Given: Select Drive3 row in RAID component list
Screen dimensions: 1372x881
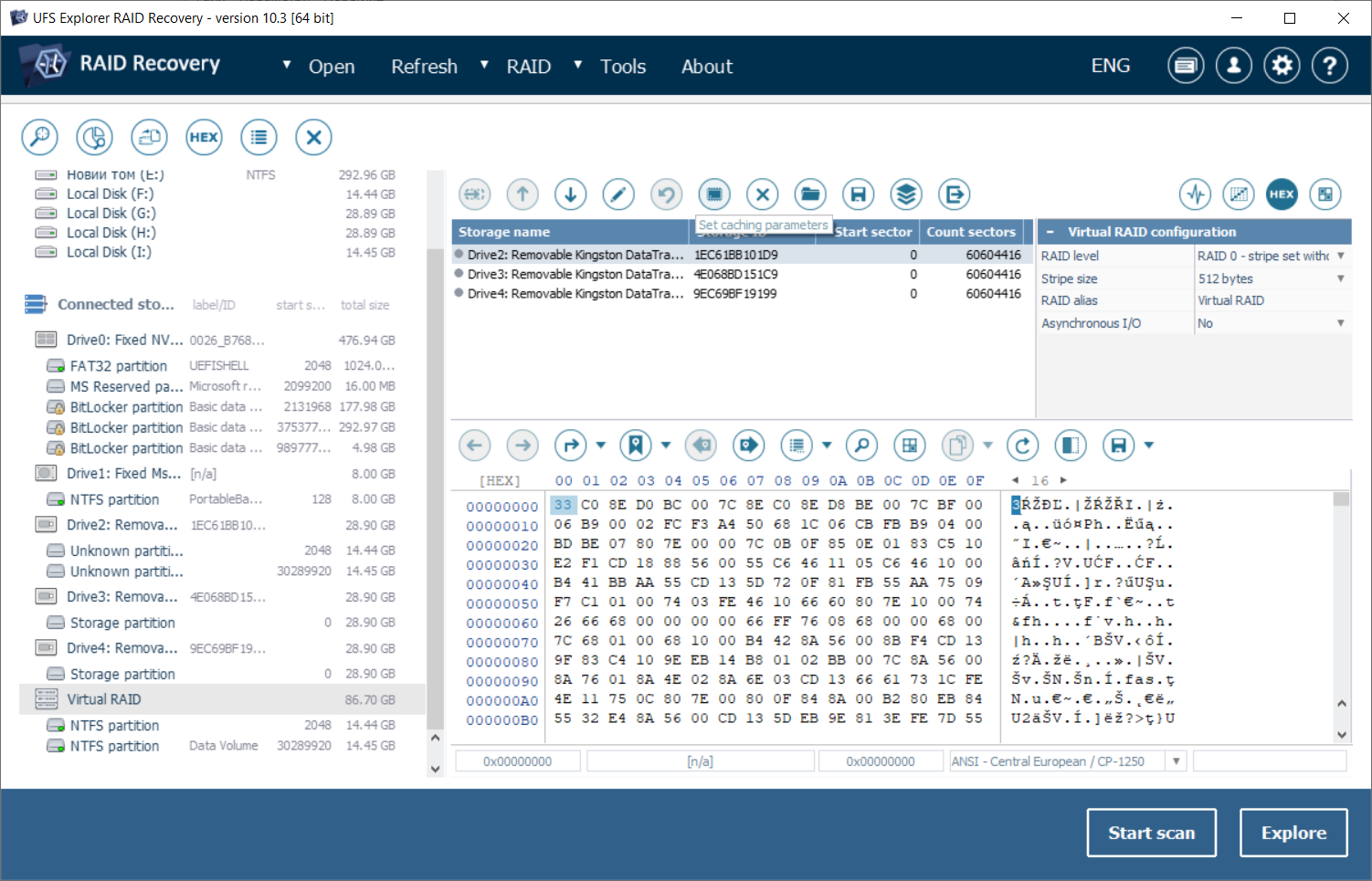Looking at the screenshot, I should [x=742, y=274].
